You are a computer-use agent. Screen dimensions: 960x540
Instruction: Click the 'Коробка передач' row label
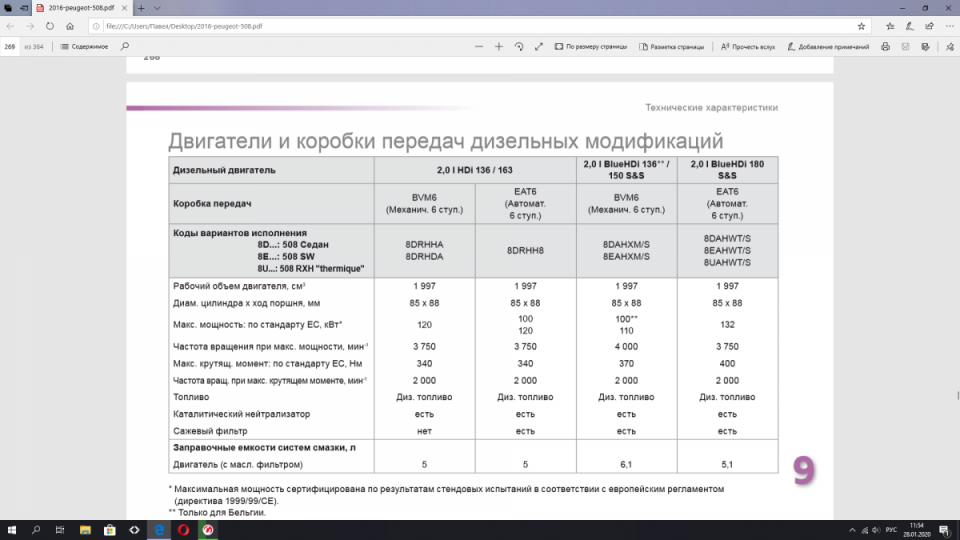(x=212, y=204)
